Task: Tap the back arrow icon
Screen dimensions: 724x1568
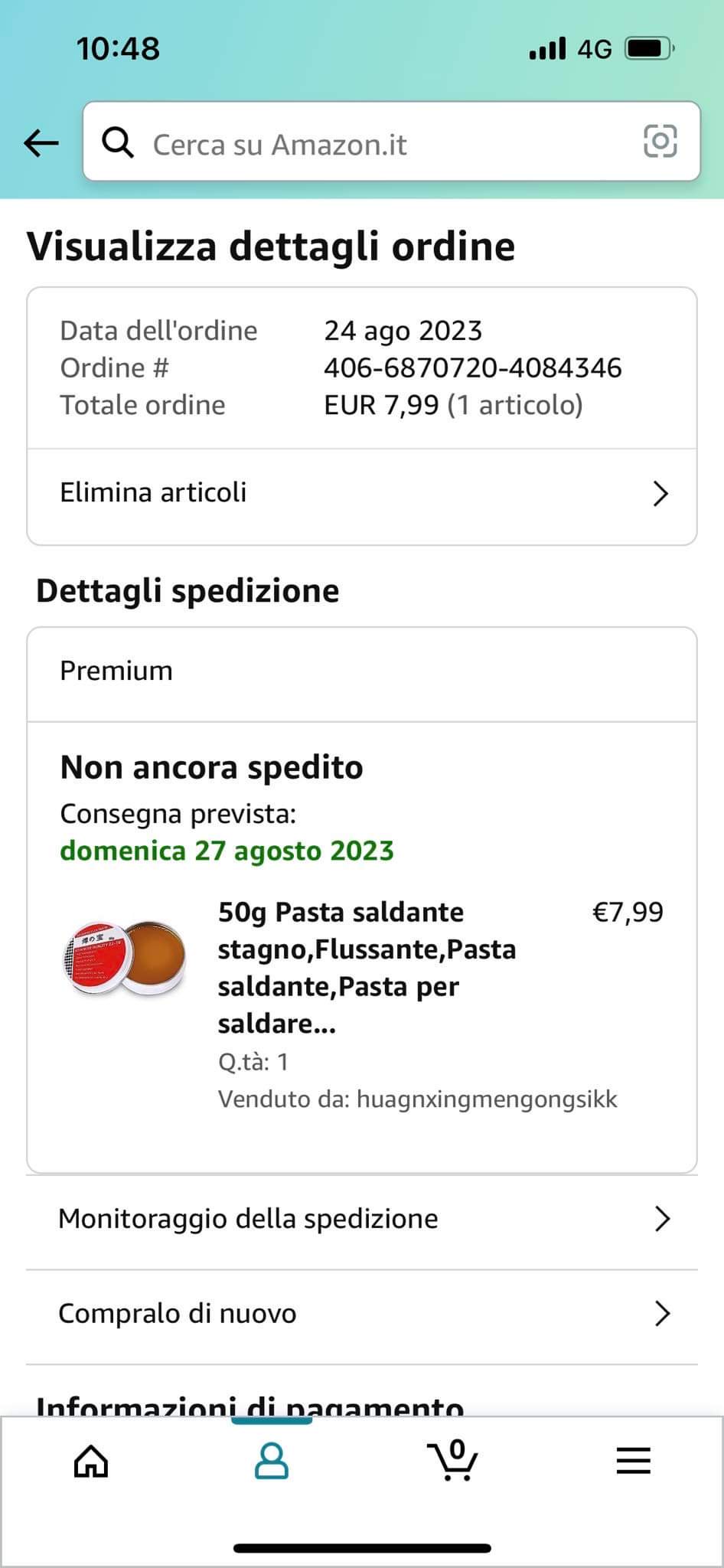Action: coord(41,142)
